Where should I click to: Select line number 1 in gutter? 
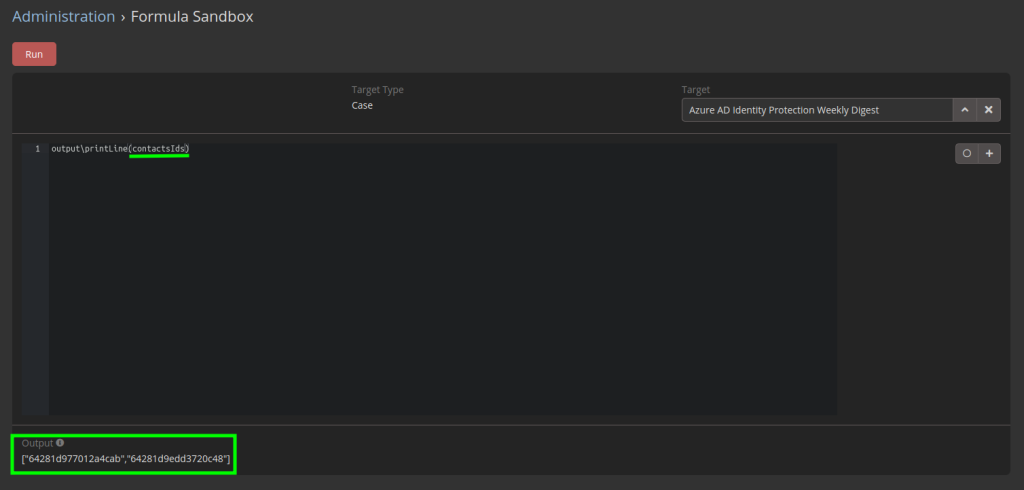(37, 149)
